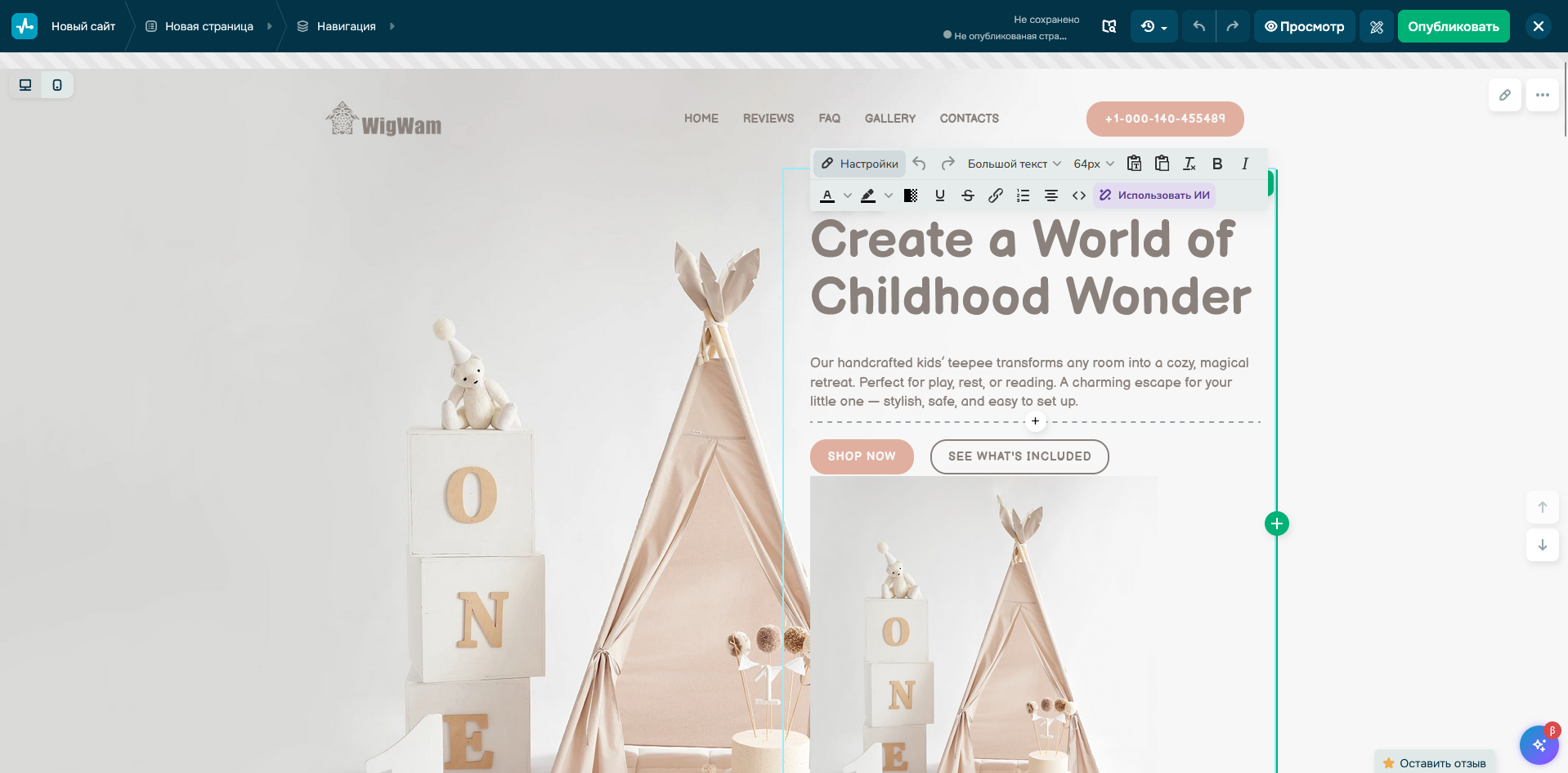Apply strikethrough to the text
Viewport: 1568px width, 773px height.
click(x=968, y=195)
